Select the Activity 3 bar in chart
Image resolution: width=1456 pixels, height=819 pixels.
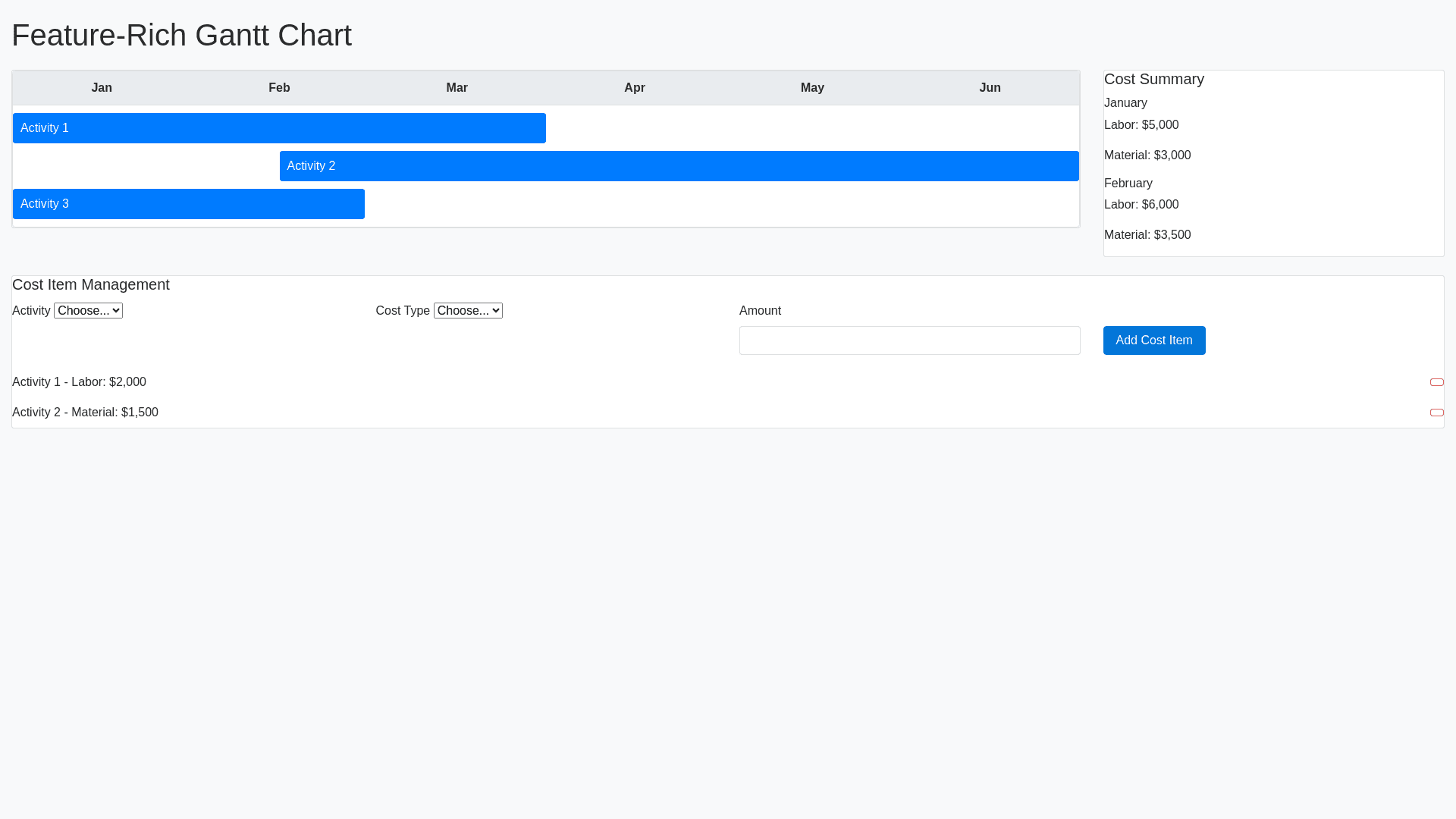(188, 204)
